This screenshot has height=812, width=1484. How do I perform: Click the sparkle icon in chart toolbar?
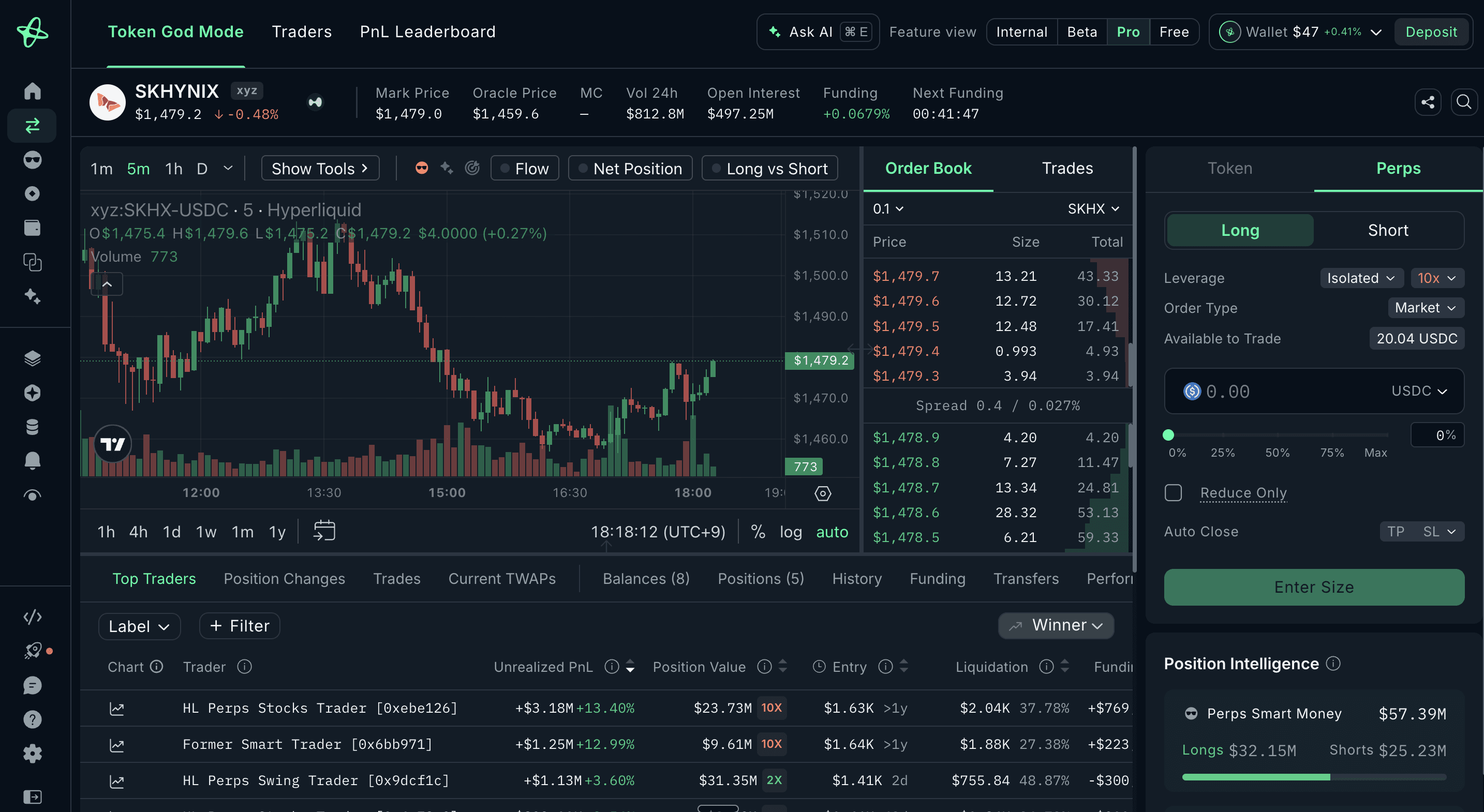pyautogui.click(x=447, y=168)
